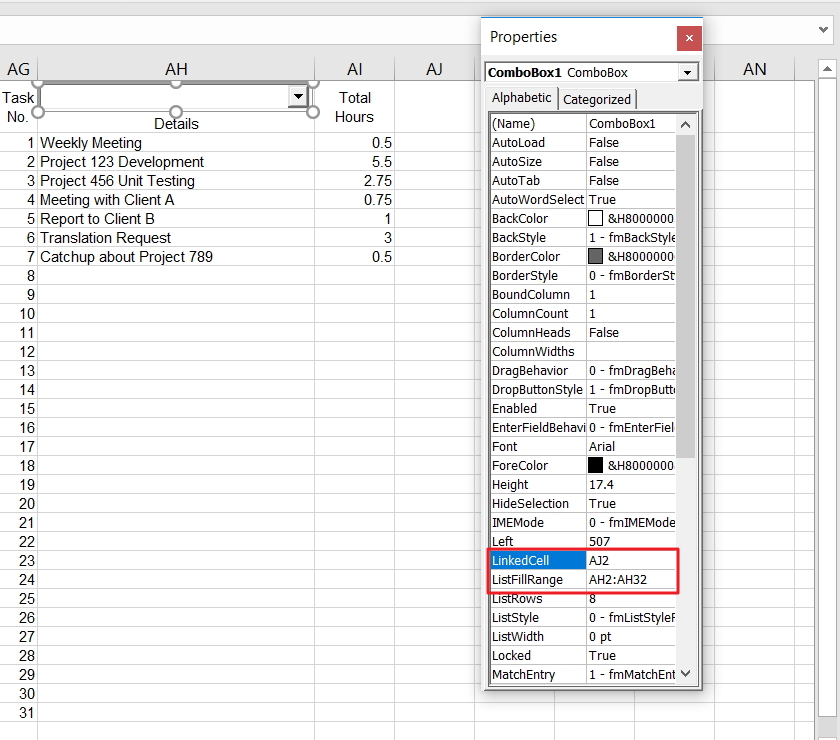840x740 pixels.
Task: Click the total hours value 5.5
Action: (x=354, y=162)
